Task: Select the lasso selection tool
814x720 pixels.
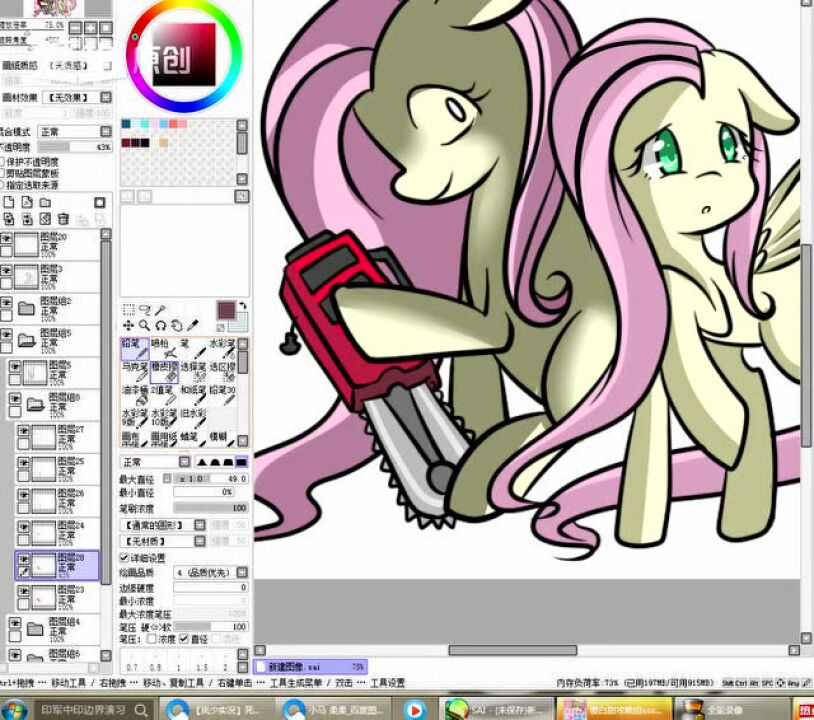Action: [x=145, y=310]
